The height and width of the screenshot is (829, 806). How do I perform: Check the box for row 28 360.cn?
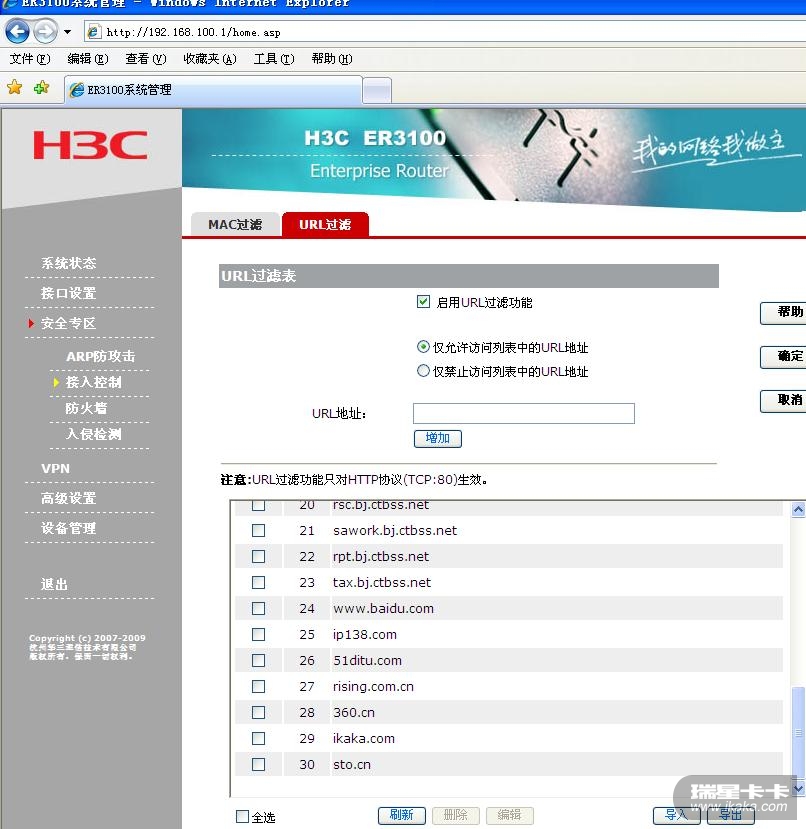[259, 712]
